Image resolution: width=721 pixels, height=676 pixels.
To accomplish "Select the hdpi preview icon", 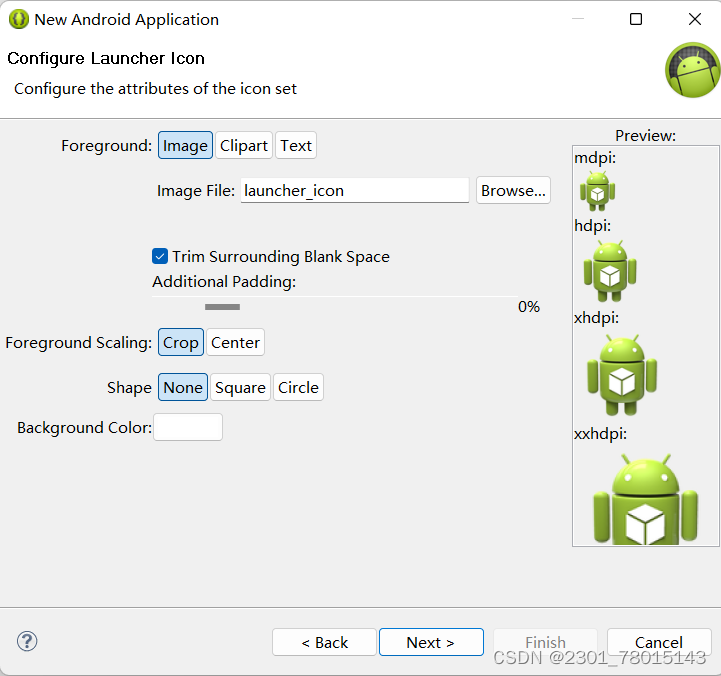I will coord(610,271).
